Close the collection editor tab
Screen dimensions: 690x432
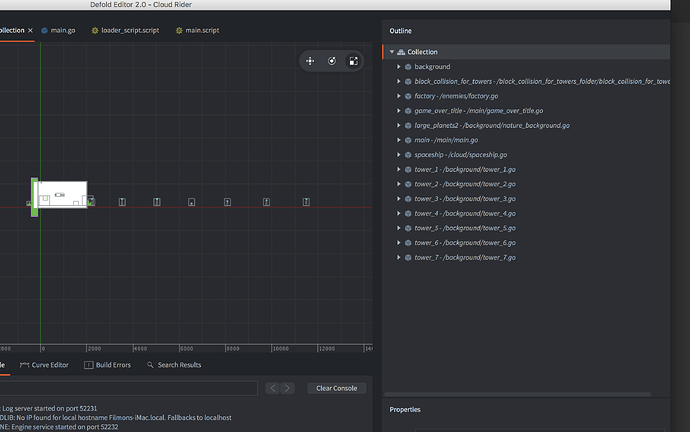point(30,31)
